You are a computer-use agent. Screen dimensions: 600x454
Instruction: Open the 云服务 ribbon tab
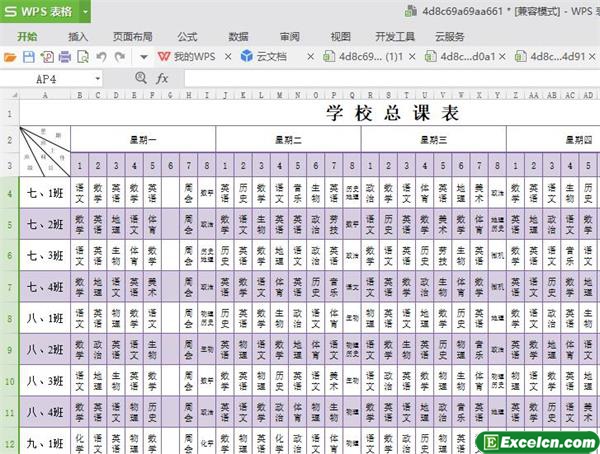449,37
